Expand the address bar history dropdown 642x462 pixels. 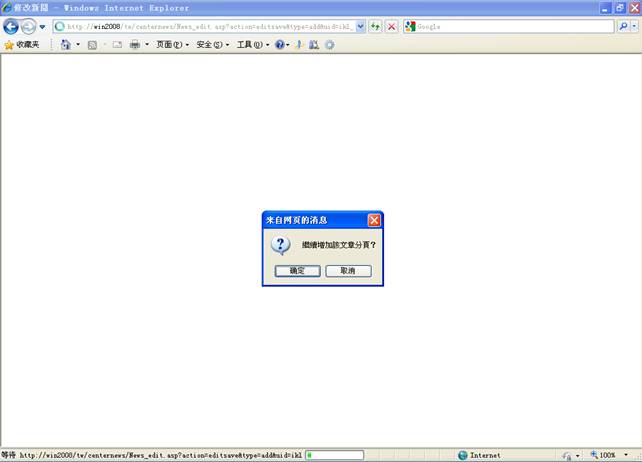point(361,26)
